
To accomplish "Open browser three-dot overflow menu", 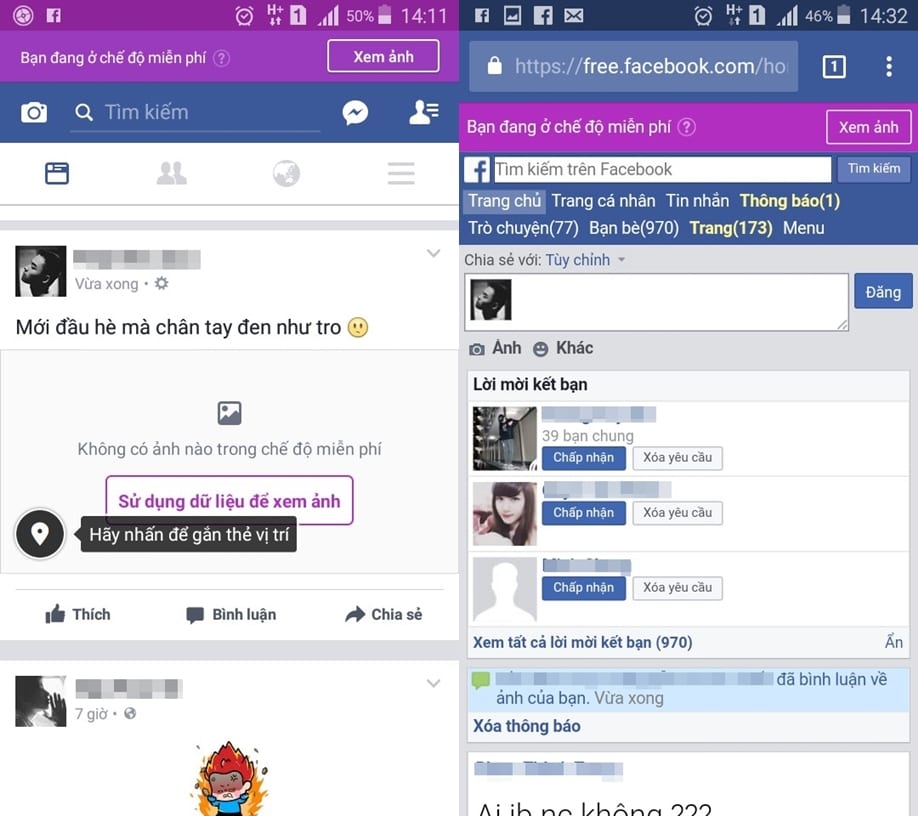I will coord(889,67).
